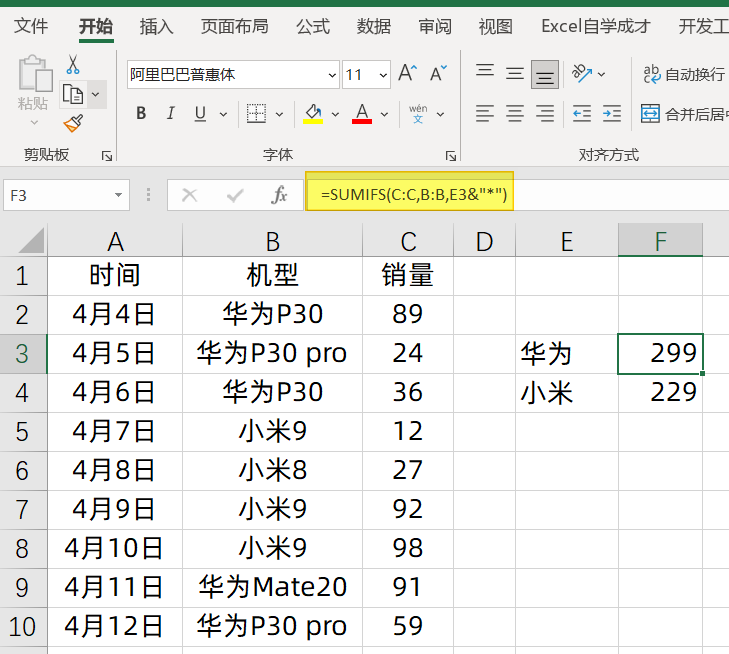Open the Excel自学成才 tab
Screen dimensions: 729x654
click(x=596, y=26)
